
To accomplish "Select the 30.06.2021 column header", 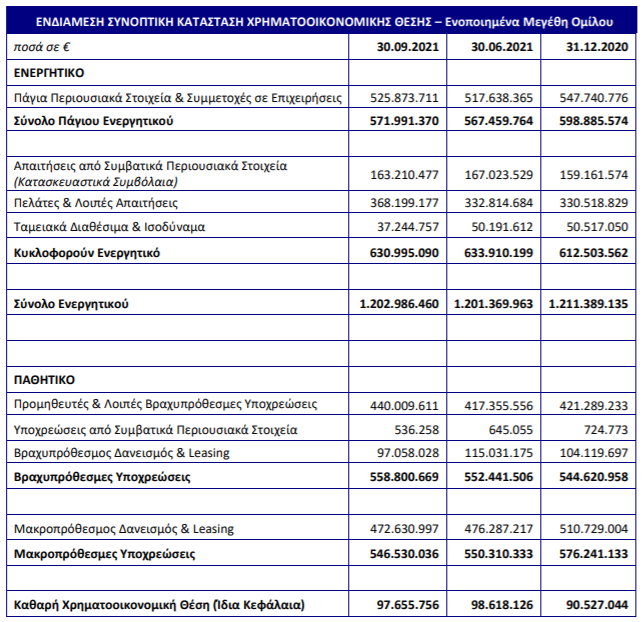I will pyautogui.click(x=495, y=47).
